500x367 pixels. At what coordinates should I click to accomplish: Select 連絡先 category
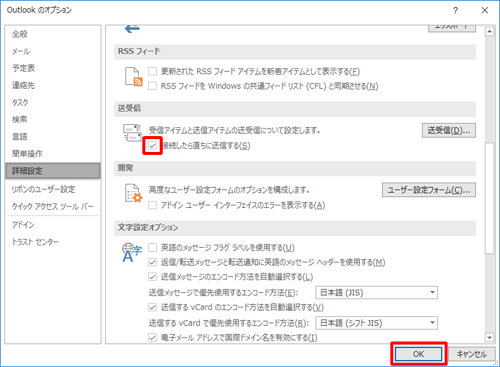53,85
